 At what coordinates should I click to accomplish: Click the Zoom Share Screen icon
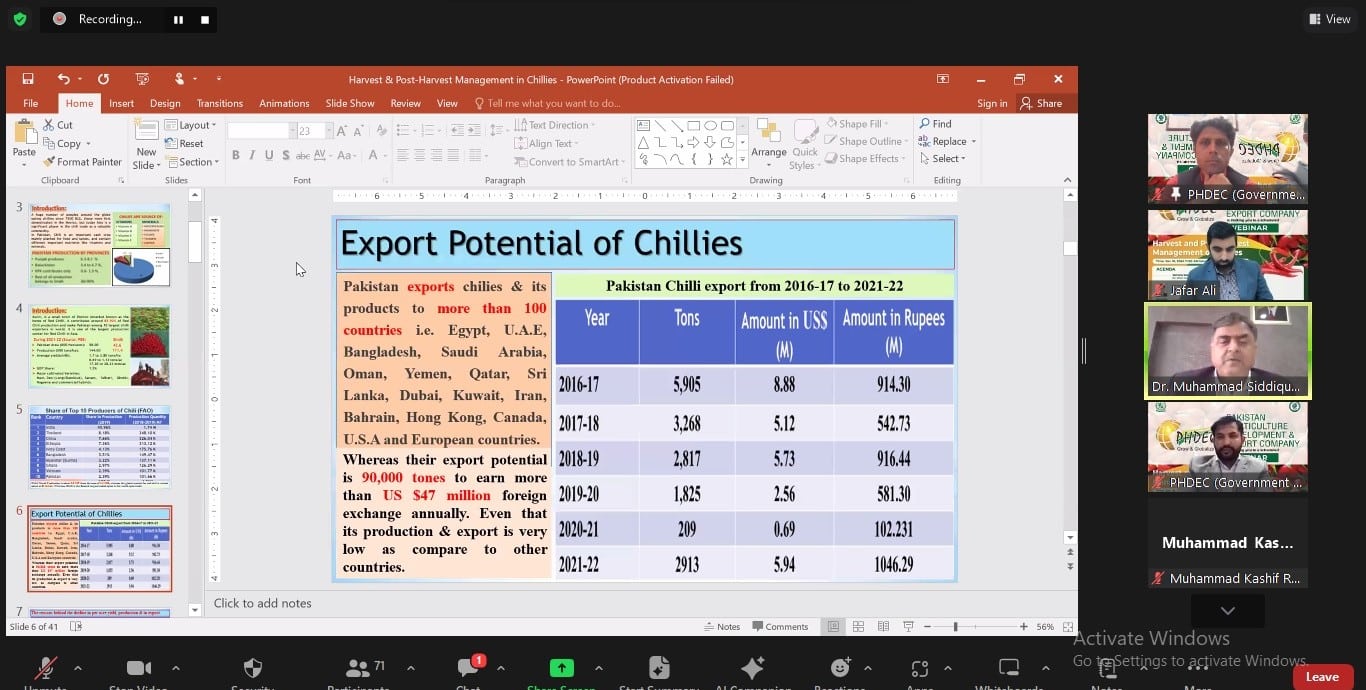point(562,669)
